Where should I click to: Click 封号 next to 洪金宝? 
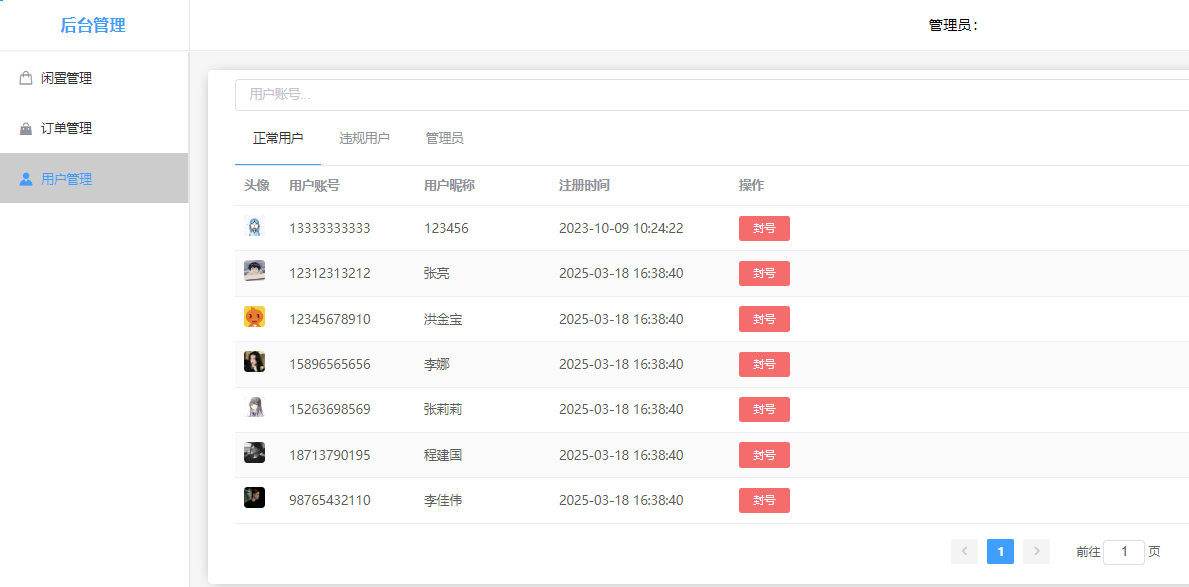coord(764,318)
